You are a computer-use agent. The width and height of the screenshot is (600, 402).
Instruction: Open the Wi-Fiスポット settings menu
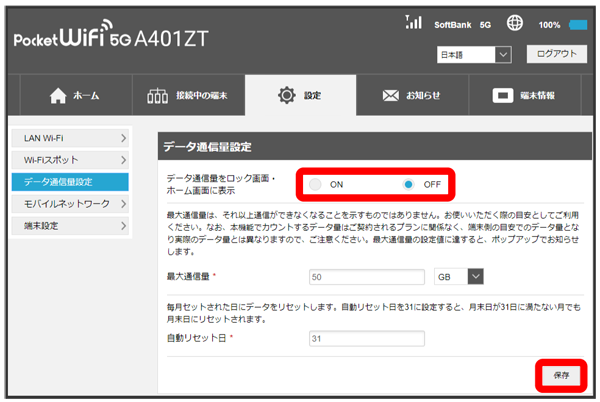tap(70, 159)
